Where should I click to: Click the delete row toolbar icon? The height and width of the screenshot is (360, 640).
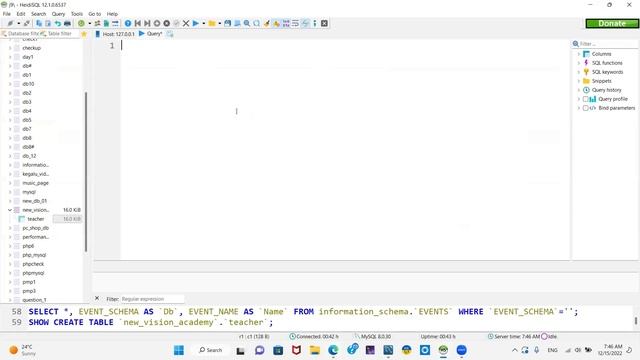point(167,23)
